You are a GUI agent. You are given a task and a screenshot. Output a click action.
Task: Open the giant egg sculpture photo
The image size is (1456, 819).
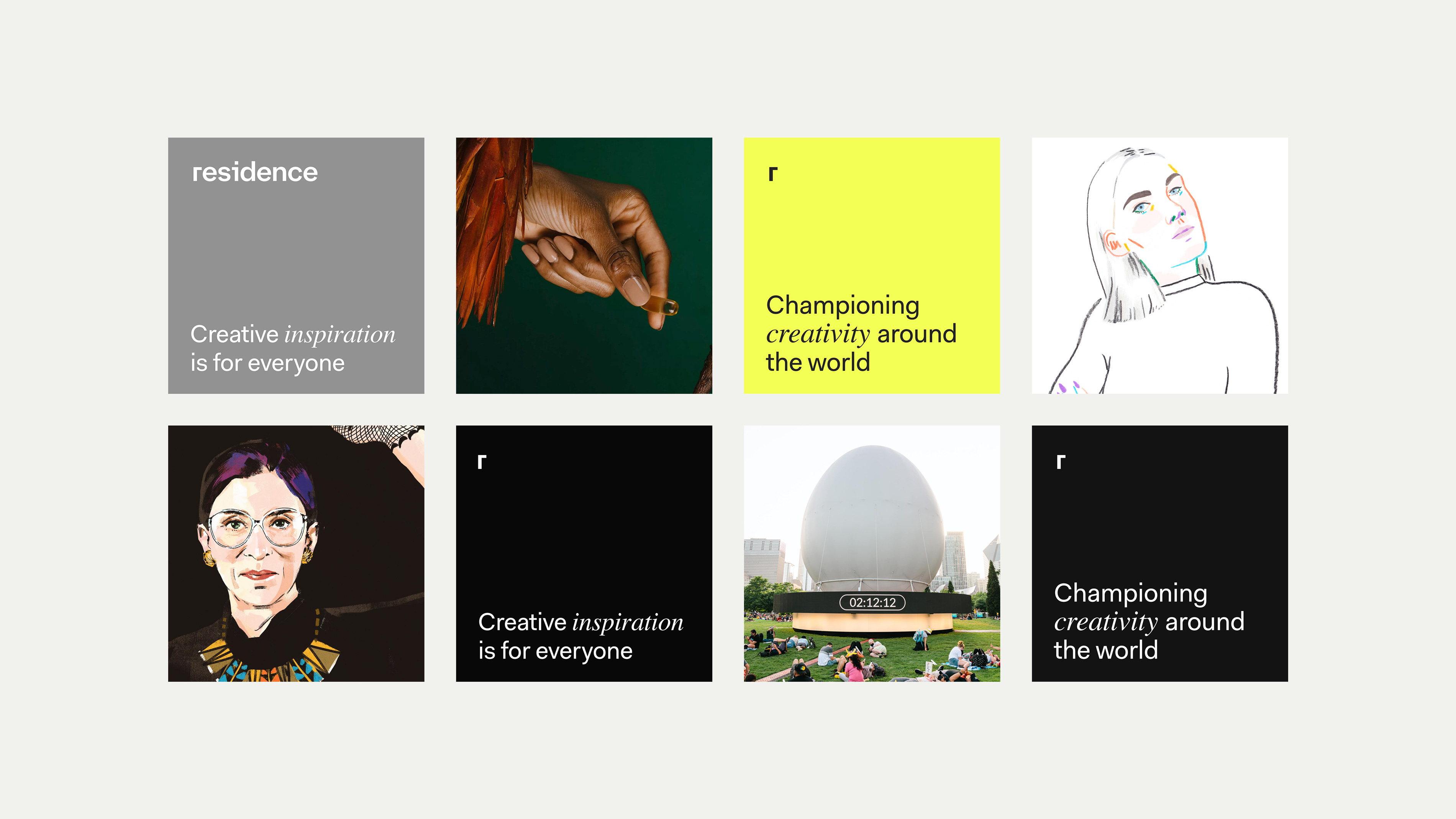[x=872, y=554]
